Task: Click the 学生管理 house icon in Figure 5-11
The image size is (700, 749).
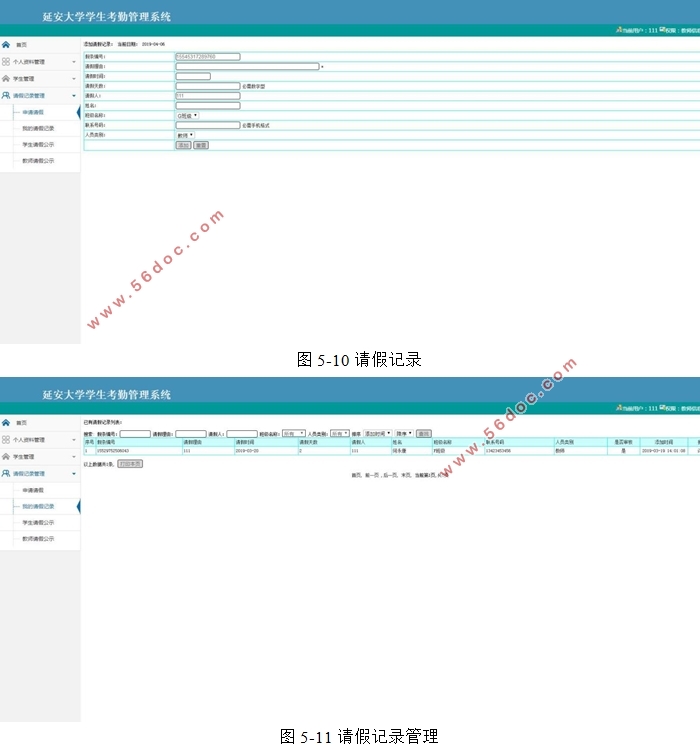Action: (6, 457)
